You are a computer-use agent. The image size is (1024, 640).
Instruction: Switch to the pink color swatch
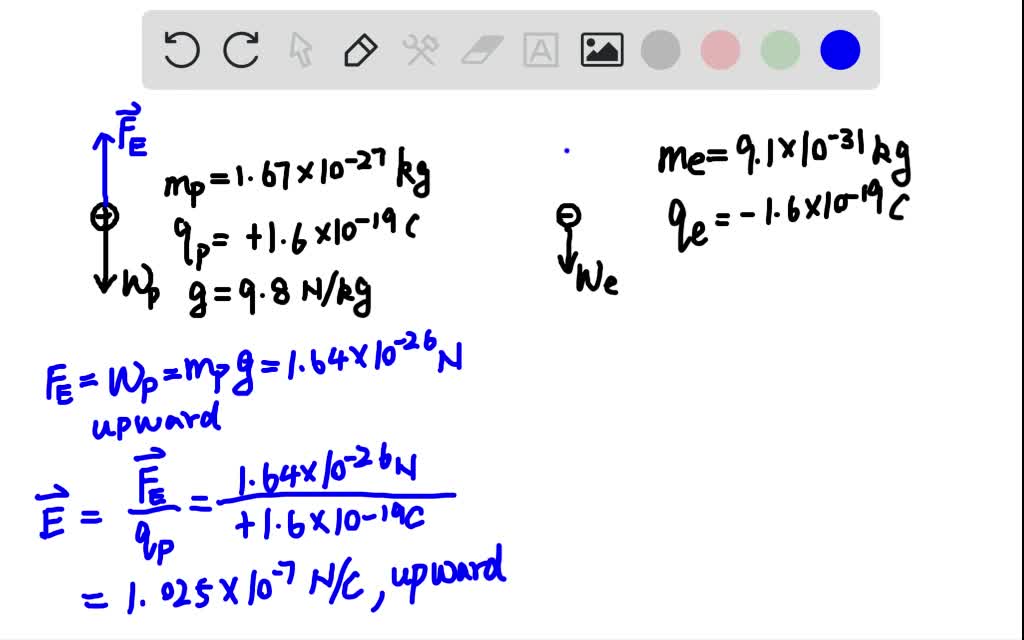click(720, 48)
